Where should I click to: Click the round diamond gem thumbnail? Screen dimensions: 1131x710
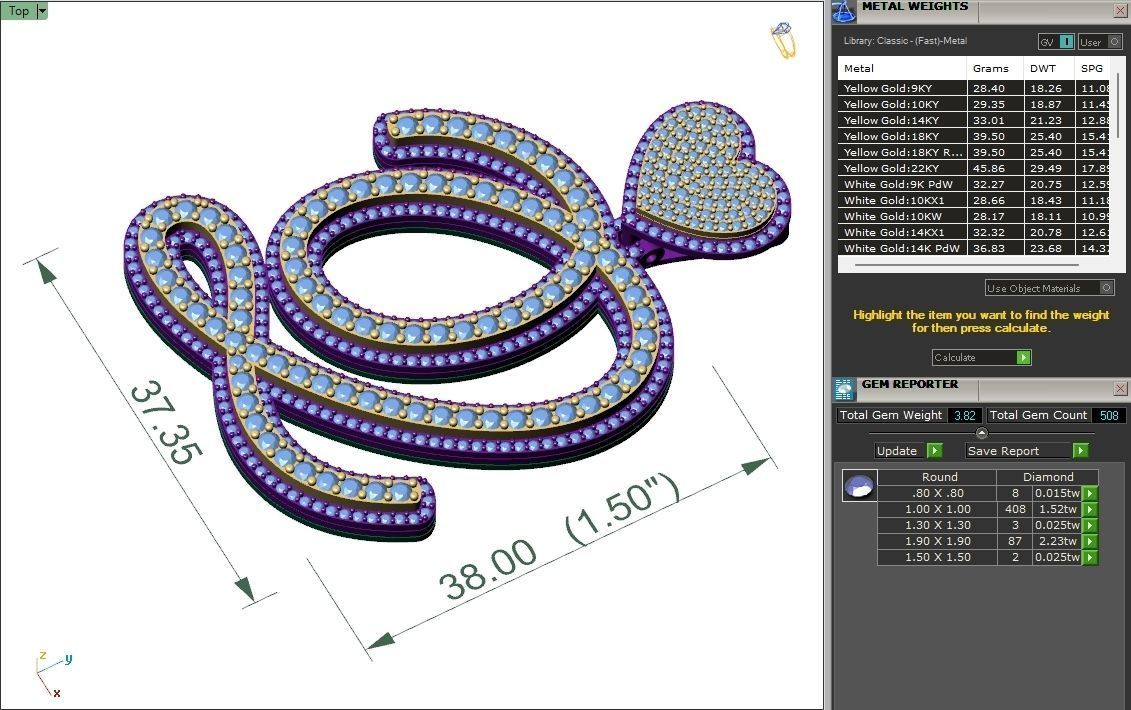(859, 486)
